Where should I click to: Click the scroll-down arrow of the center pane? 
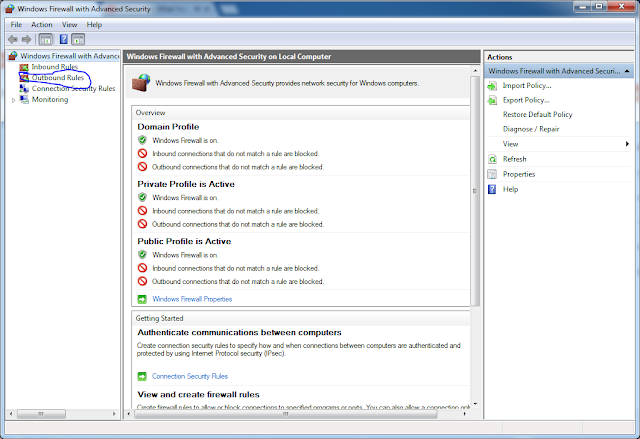pos(475,404)
